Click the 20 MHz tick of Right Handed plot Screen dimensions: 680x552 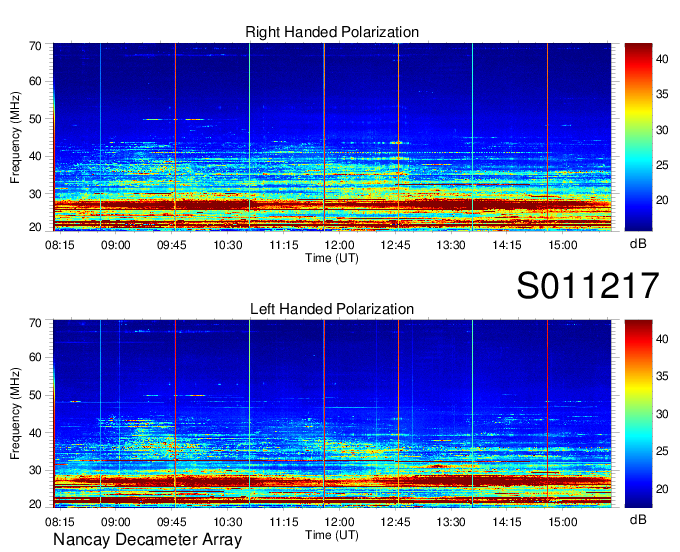coord(36,227)
